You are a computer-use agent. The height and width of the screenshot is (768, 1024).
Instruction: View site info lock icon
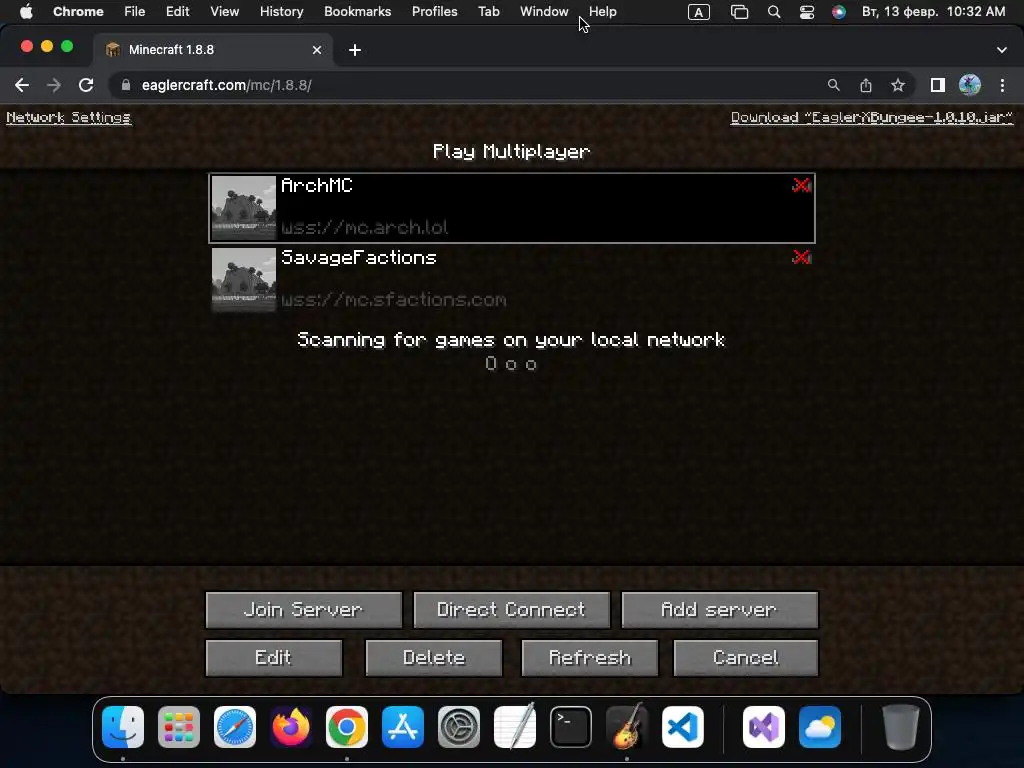point(126,85)
